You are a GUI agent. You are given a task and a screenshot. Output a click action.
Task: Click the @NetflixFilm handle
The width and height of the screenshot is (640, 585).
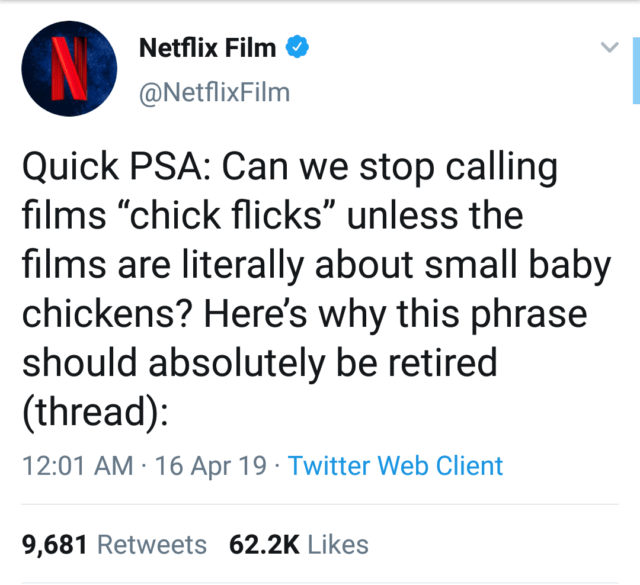pos(213,93)
